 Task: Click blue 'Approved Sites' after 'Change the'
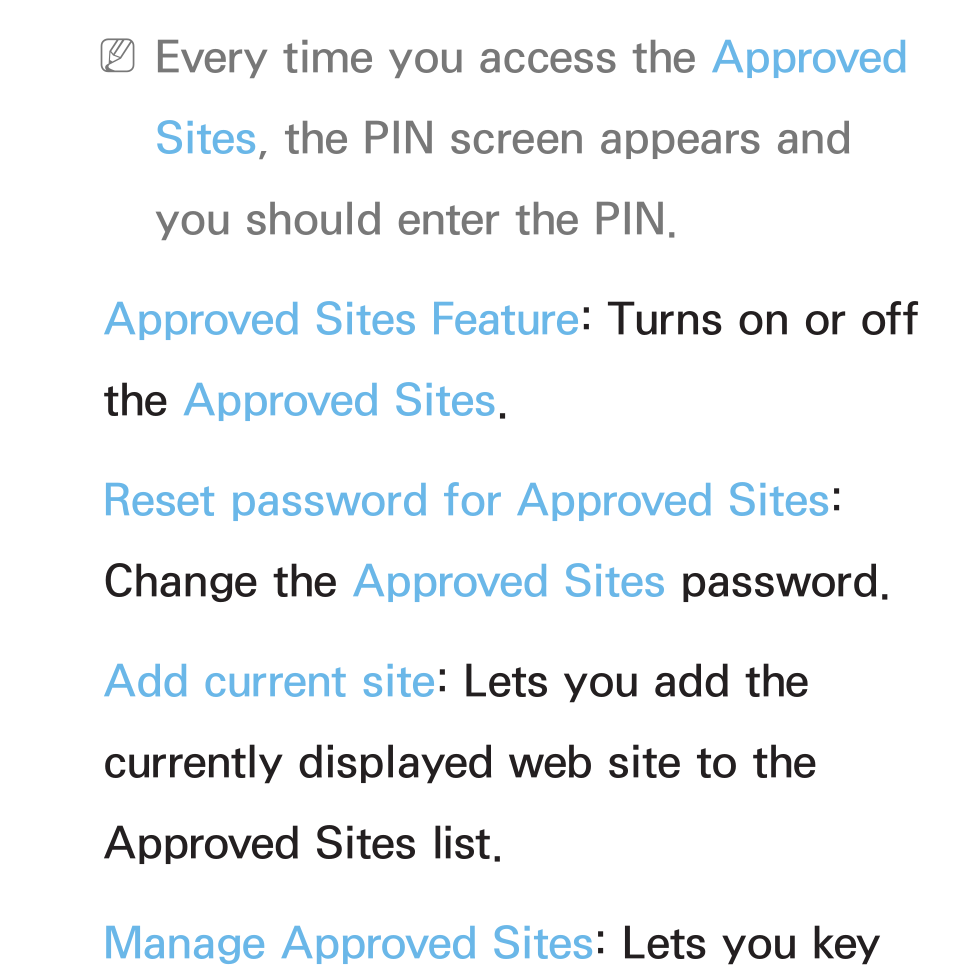pyautogui.click(x=509, y=582)
